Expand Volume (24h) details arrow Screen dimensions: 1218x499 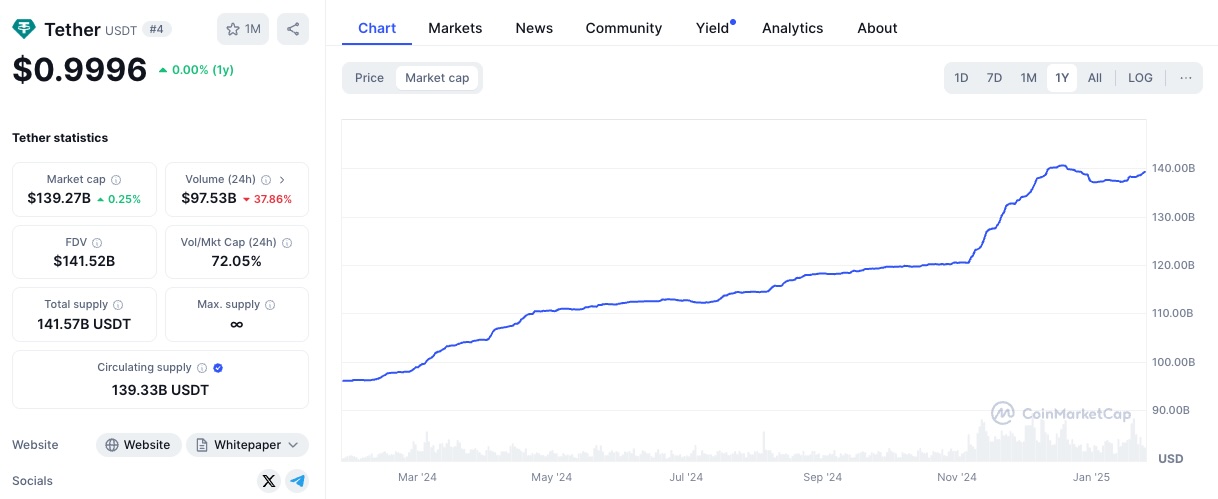point(282,180)
